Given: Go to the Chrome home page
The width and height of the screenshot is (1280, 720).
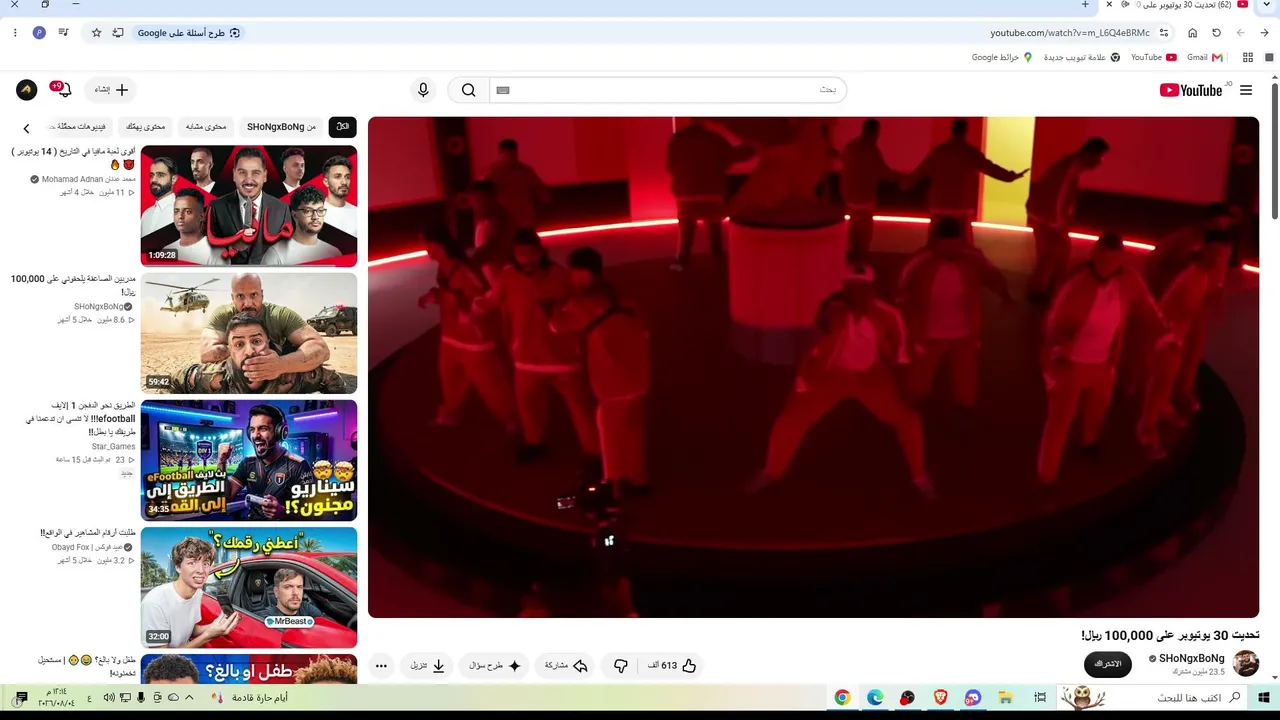Looking at the screenshot, I should pyautogui.click(x=1192, y=33).
